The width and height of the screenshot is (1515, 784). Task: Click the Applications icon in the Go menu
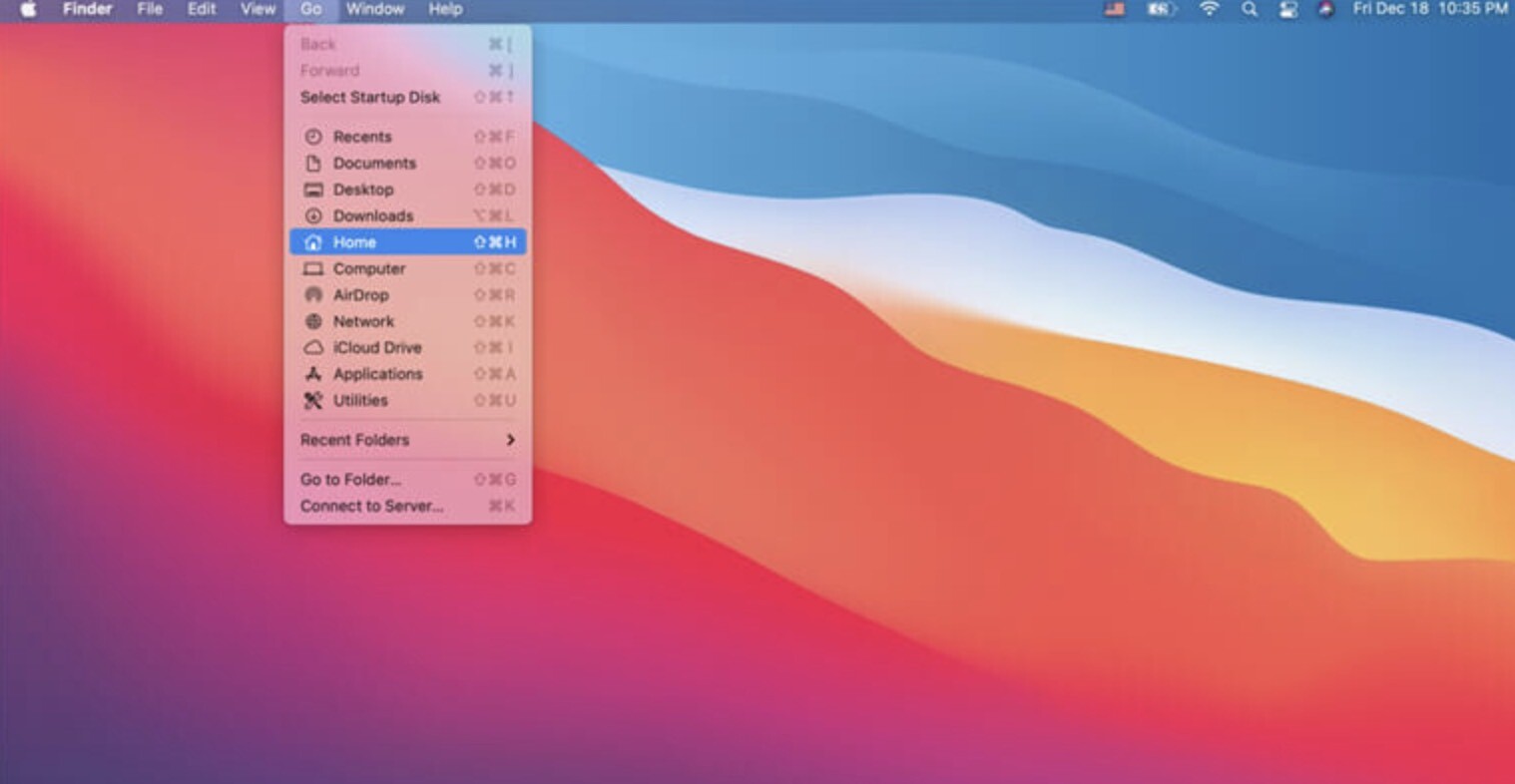click(312, 374)
